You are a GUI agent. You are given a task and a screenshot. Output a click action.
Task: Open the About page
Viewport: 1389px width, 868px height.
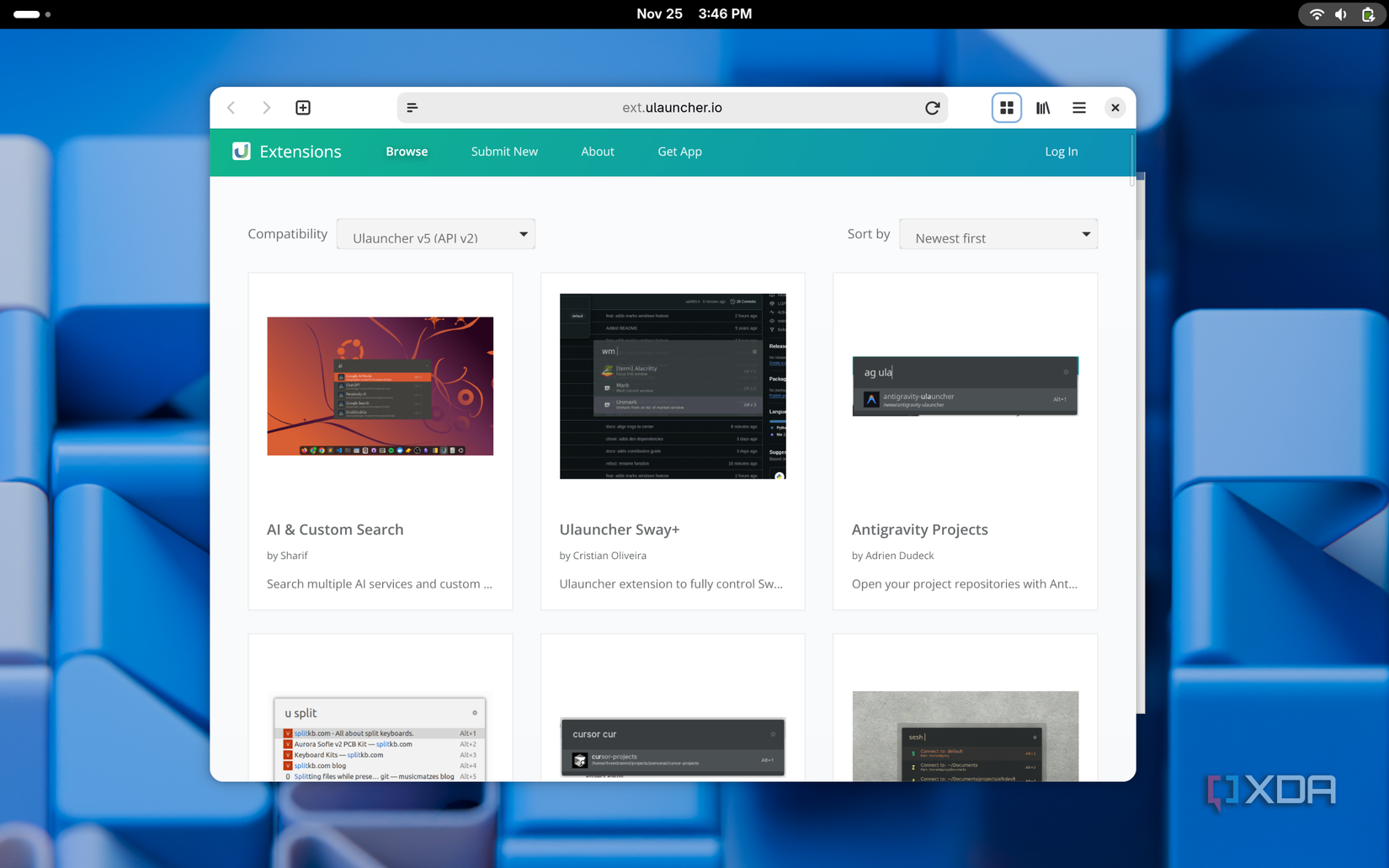(x=598, y=152)
